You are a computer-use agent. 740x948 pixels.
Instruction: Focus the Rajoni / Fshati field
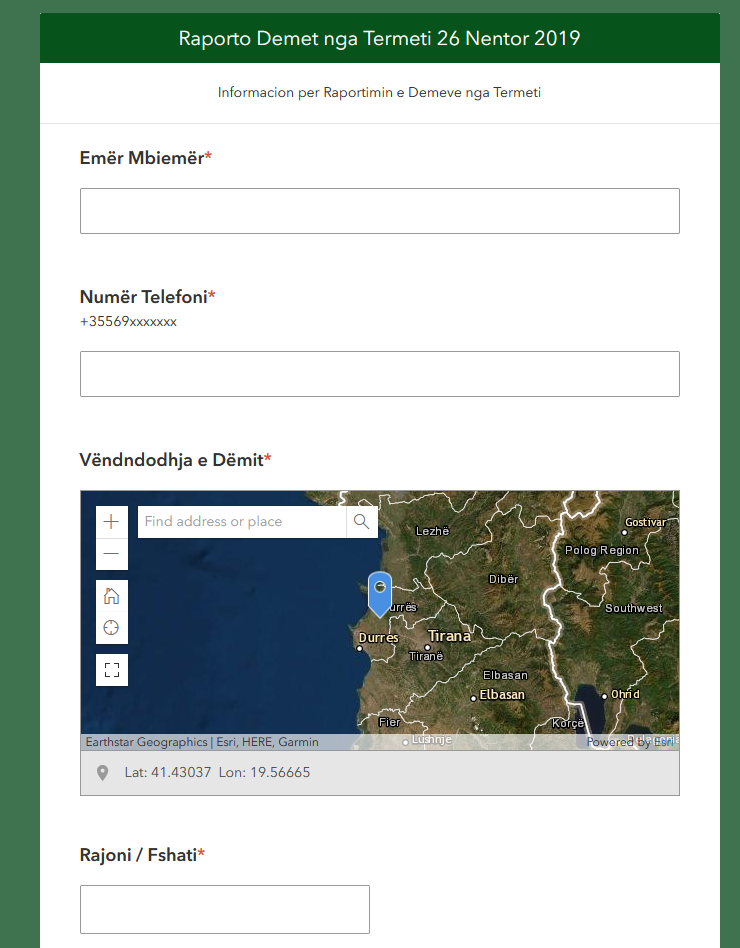(224, 909)
